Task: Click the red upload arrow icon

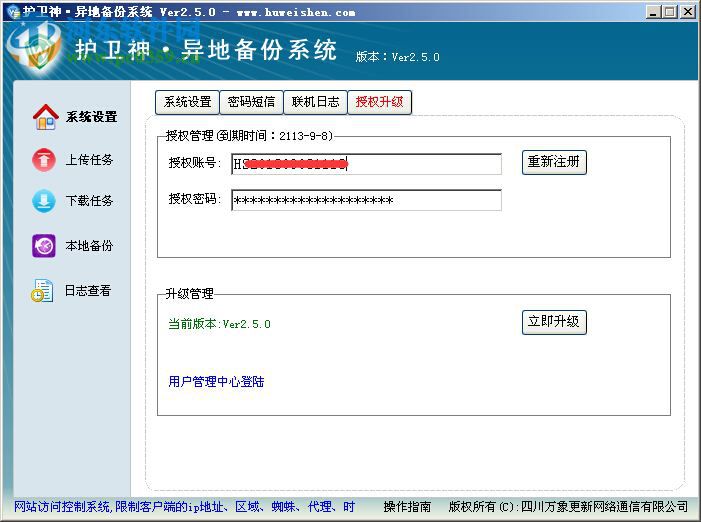Action: coord(44,160)
